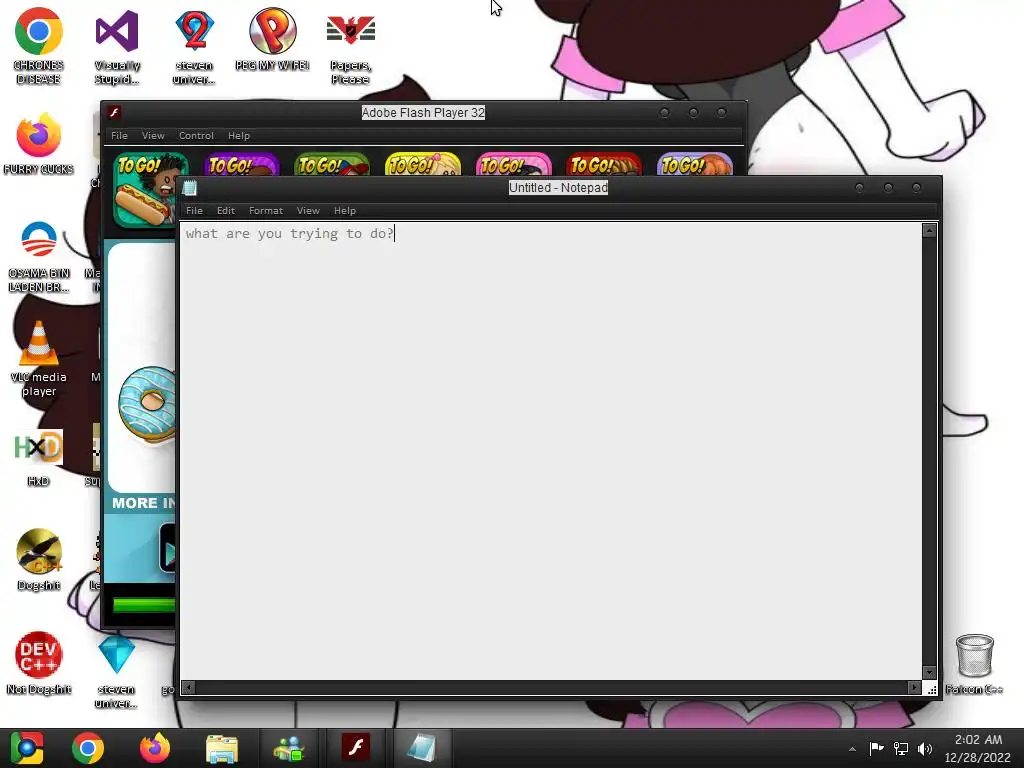Switch to Flash Player taskbar button
The width and height of the screenshot is (1024, 768).
356,748
